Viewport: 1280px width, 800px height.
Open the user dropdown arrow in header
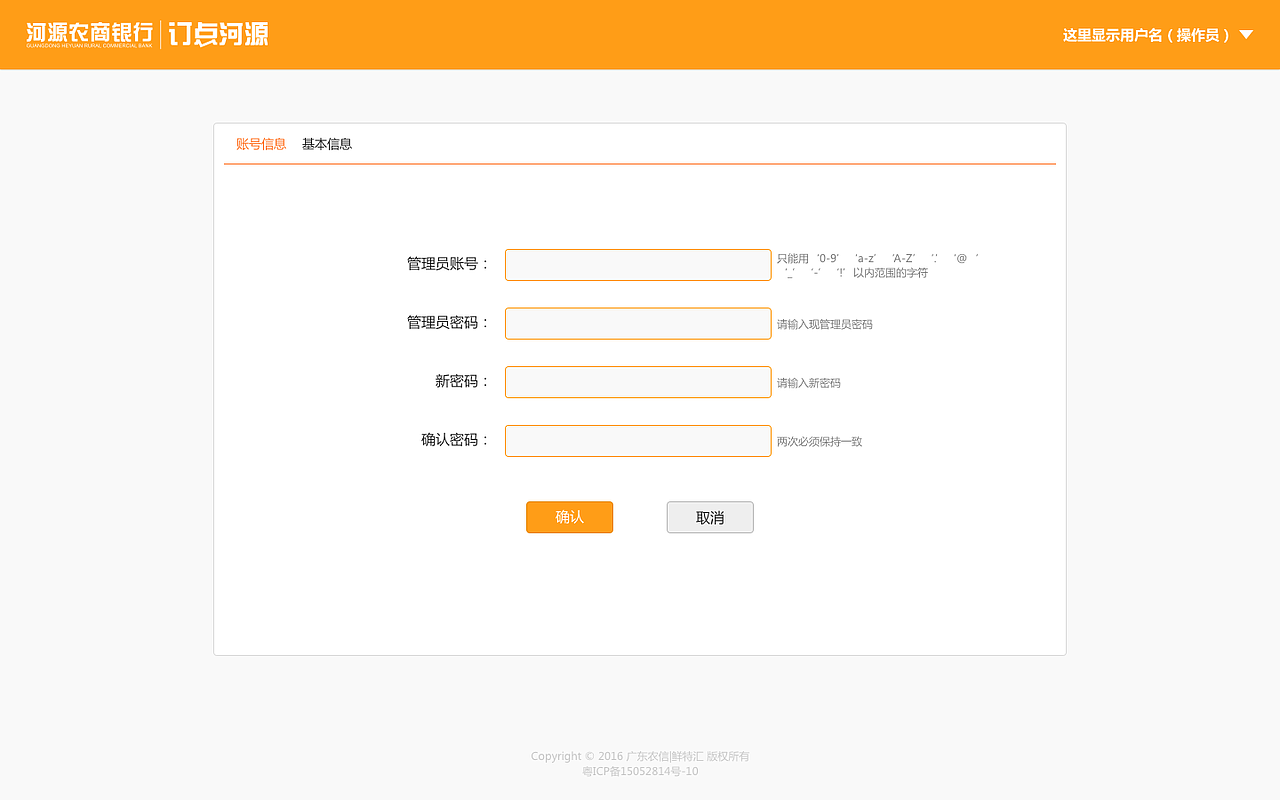(x=1246, y=34)
